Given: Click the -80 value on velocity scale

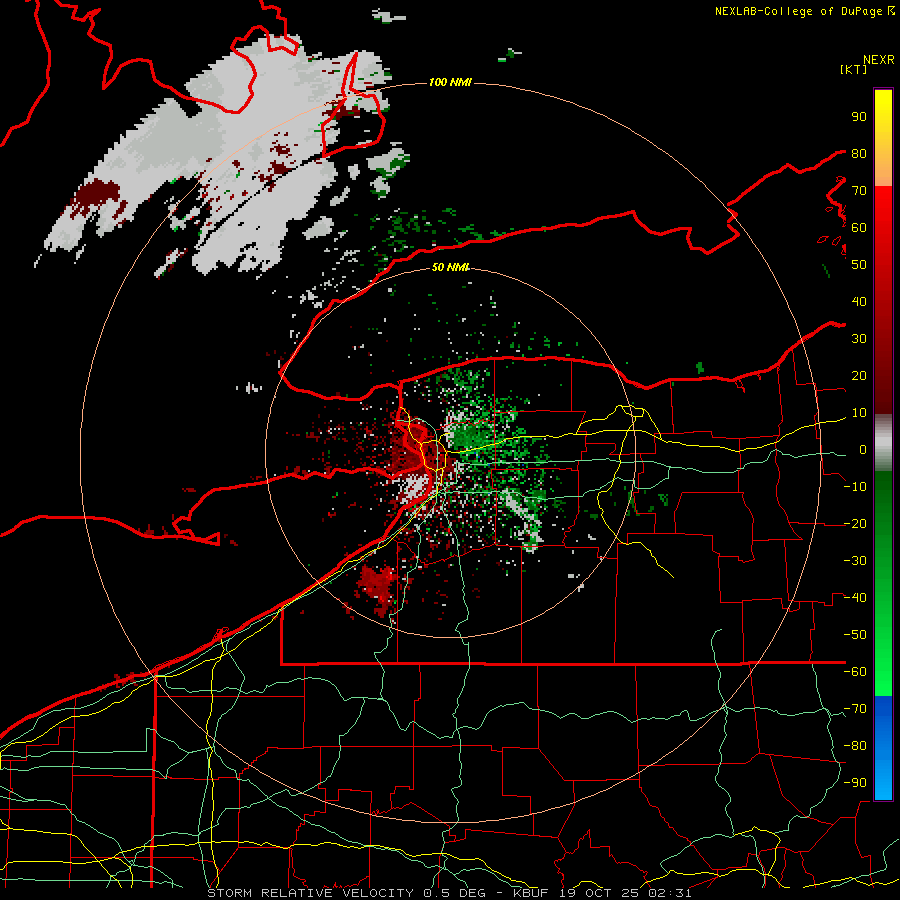Looking at the screenshot, I should 855,746.
